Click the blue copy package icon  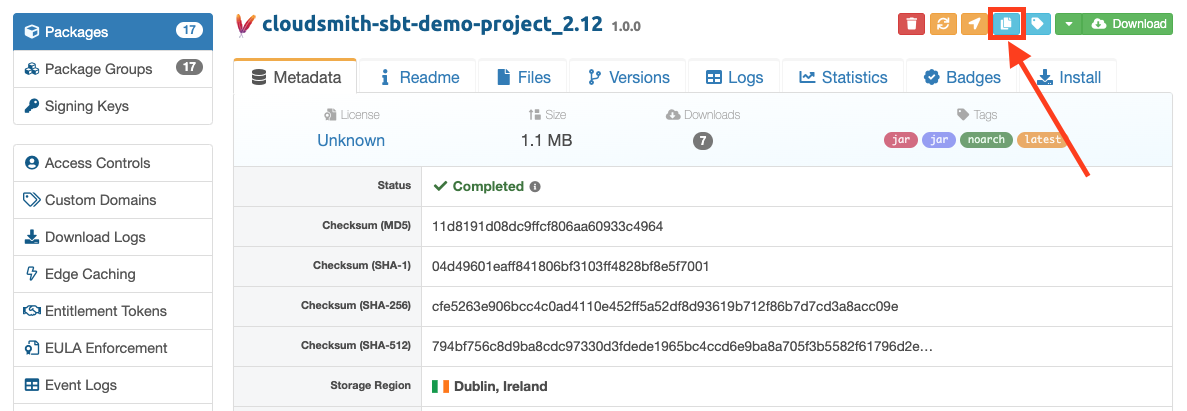1006,23
